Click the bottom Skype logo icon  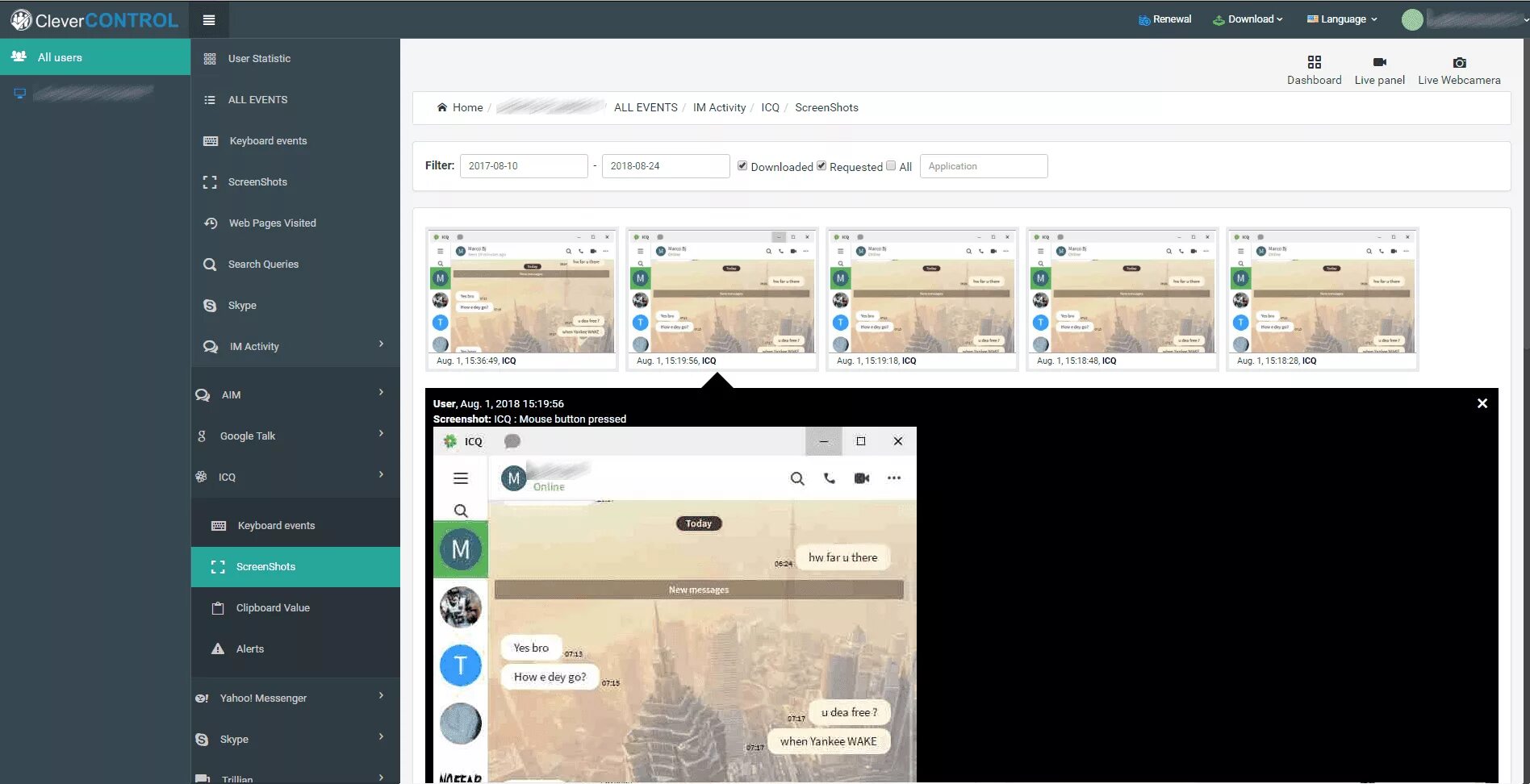click(x=202, y=740)
